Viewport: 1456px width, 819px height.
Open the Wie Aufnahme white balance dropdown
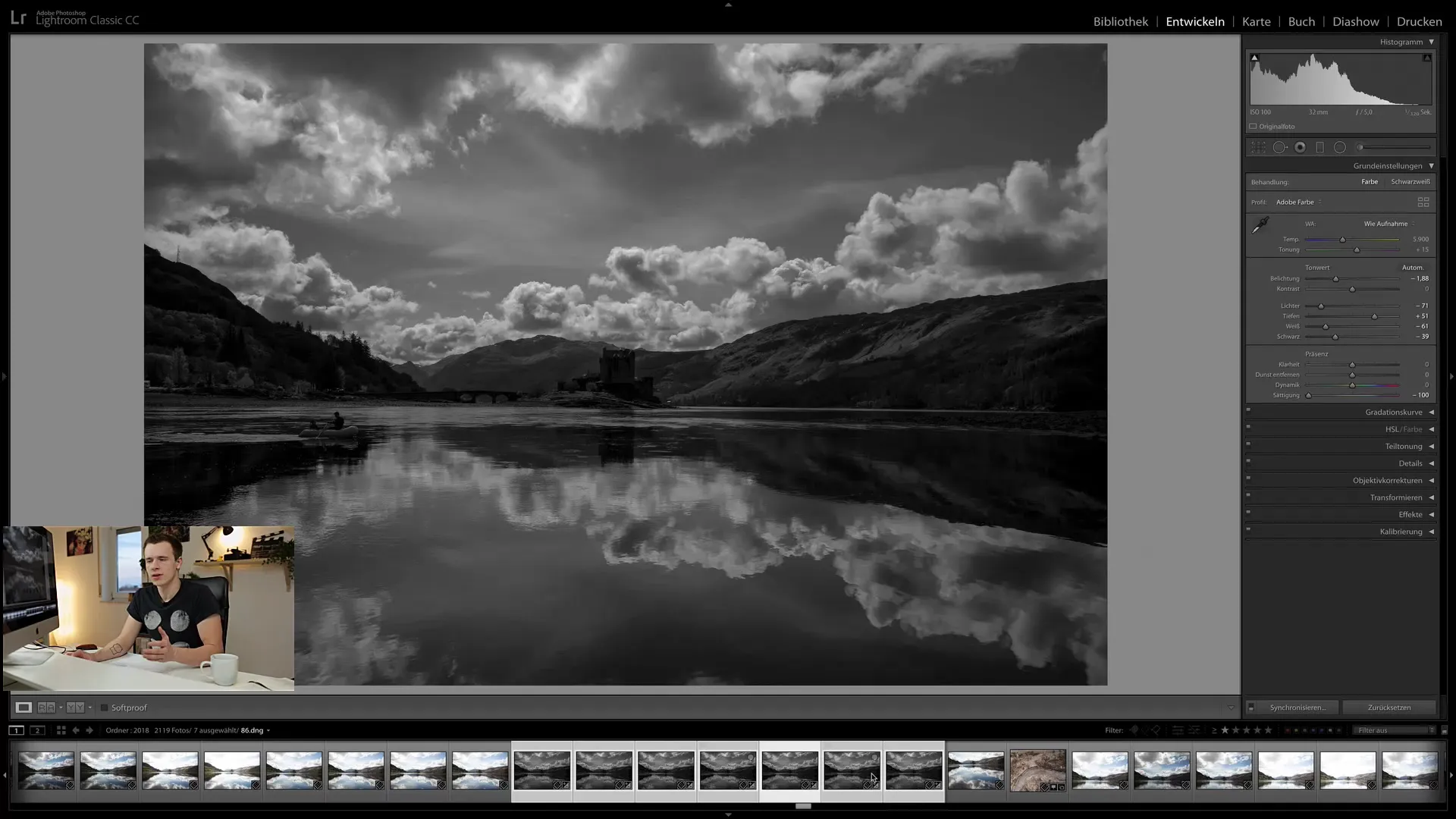pyautogui.click(x=1389, y=224)
